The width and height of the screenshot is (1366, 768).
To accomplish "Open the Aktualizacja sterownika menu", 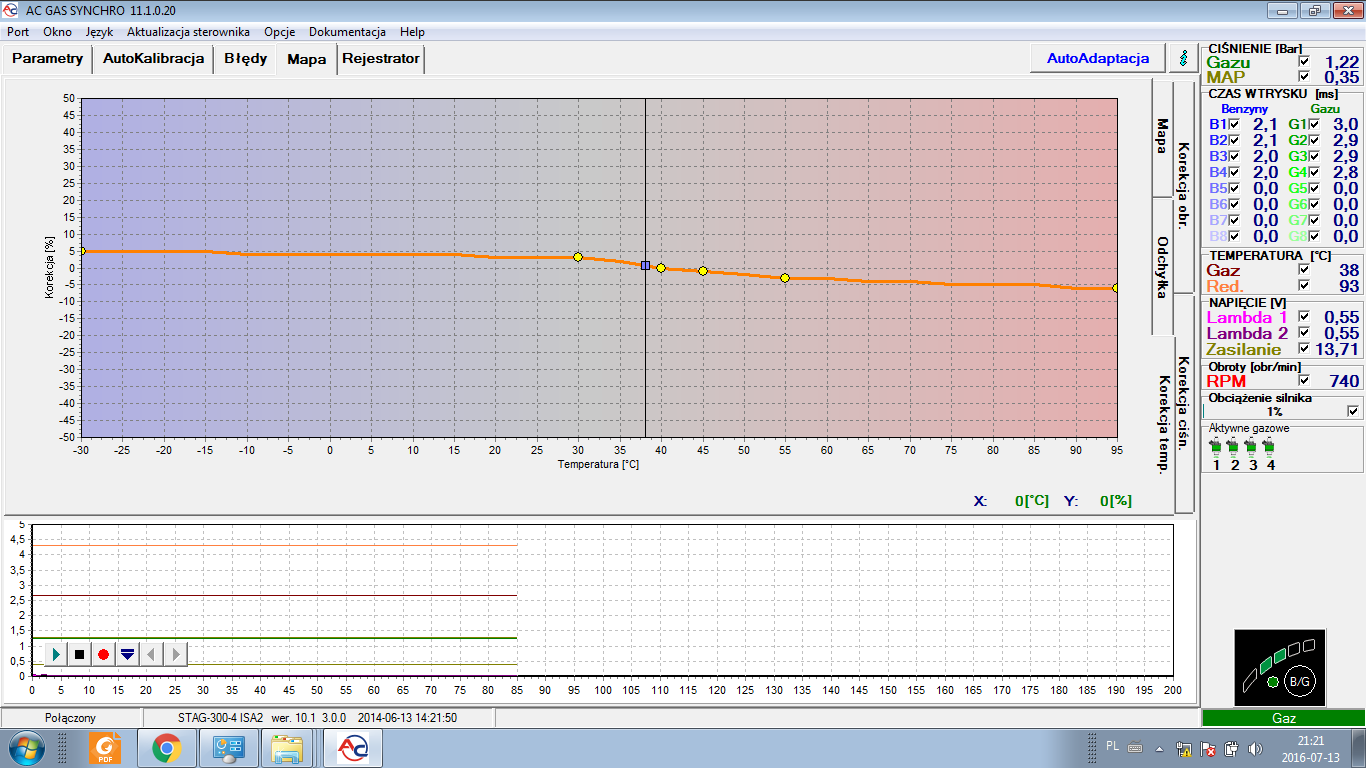I will pyautogui.click(x=188, y=32).
